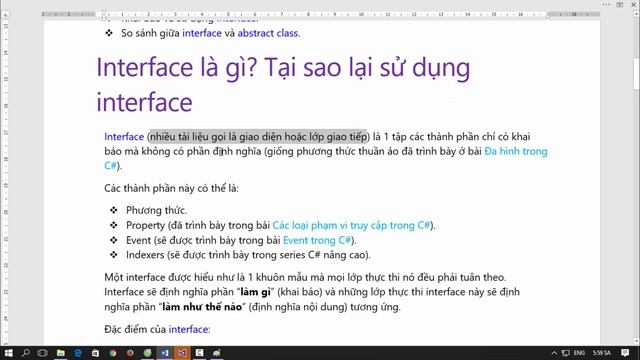
Task: Click the tab selector at the left of the ruler
Action: click(x=6, y=15)
